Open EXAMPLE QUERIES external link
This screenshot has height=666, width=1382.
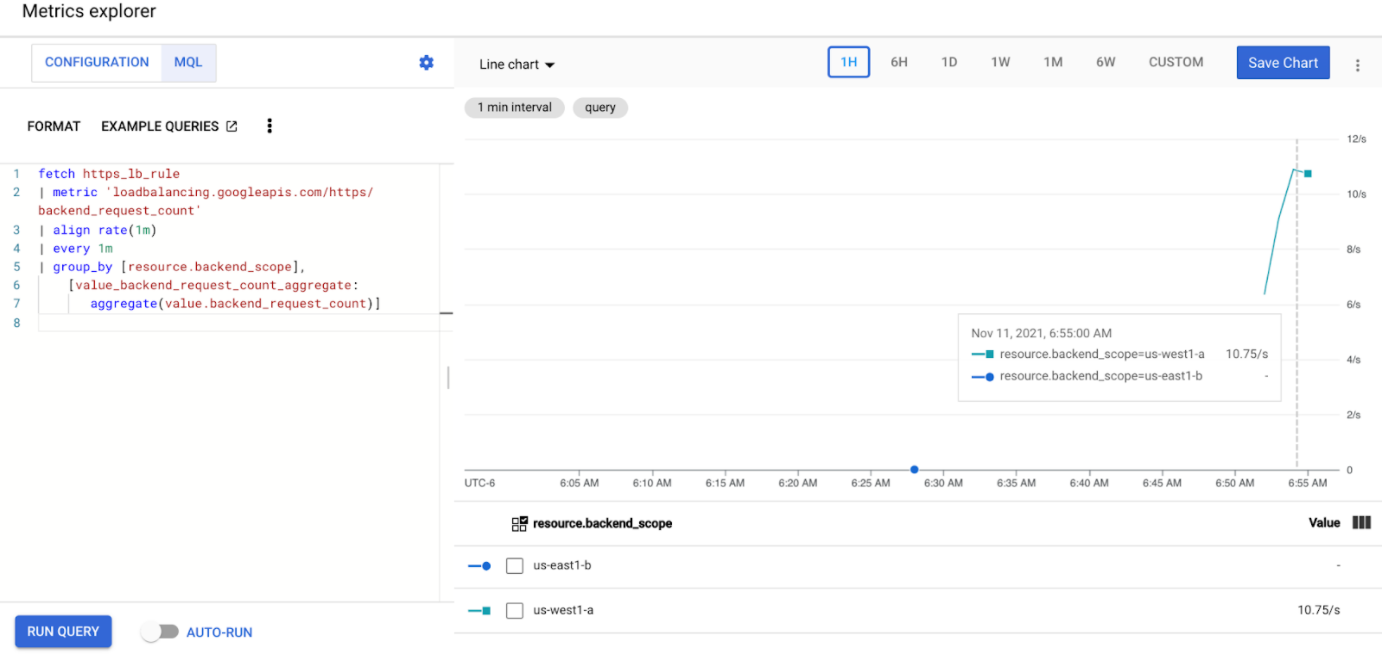pyautogui.click(x=231, y=125)
